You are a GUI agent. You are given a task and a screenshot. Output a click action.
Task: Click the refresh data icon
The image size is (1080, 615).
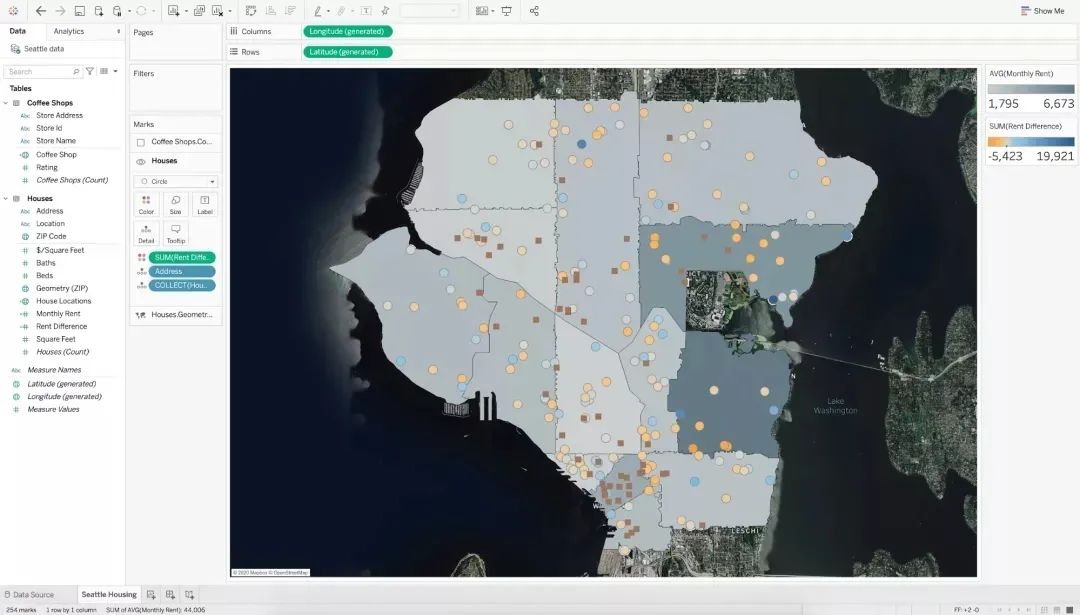coord(141,11)
